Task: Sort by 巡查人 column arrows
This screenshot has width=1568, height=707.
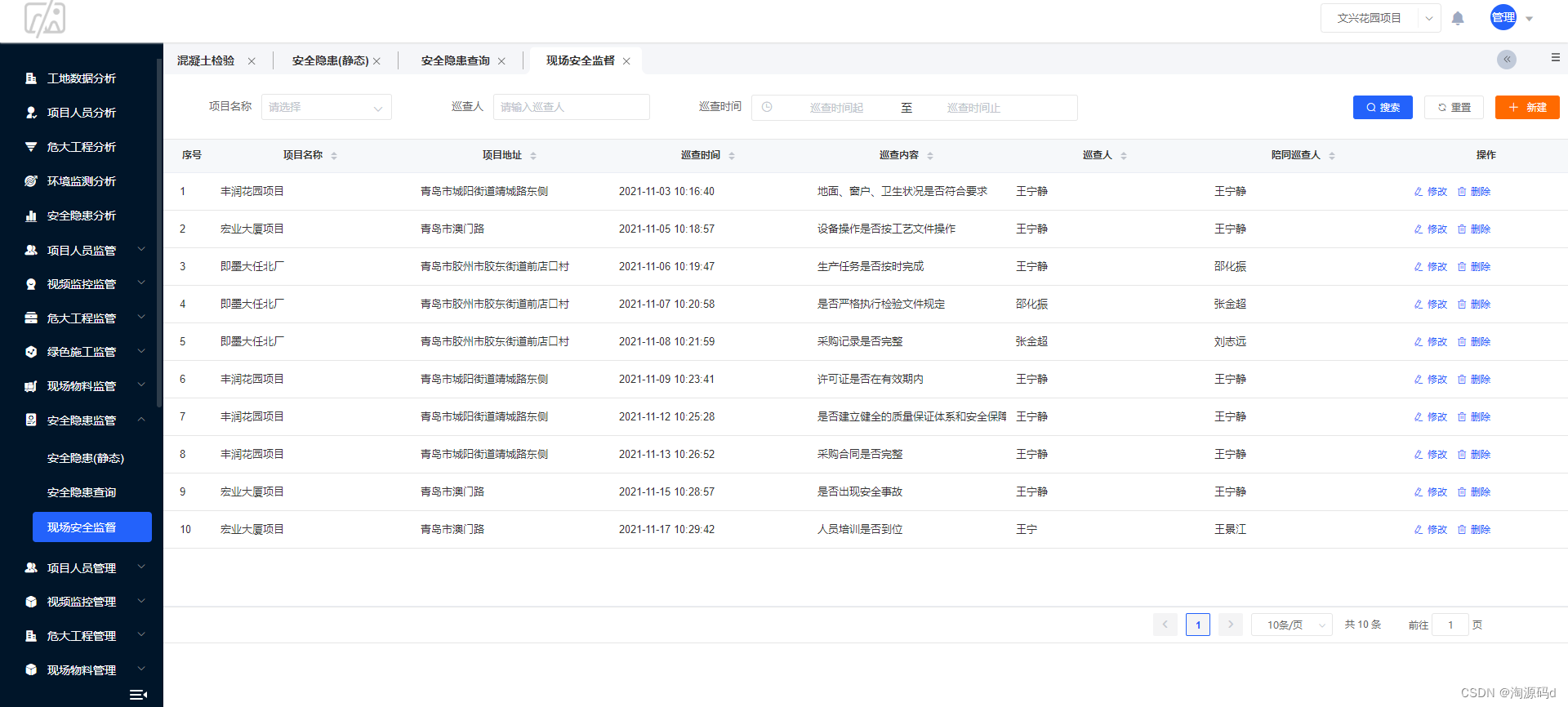Action: point(1124,155)
